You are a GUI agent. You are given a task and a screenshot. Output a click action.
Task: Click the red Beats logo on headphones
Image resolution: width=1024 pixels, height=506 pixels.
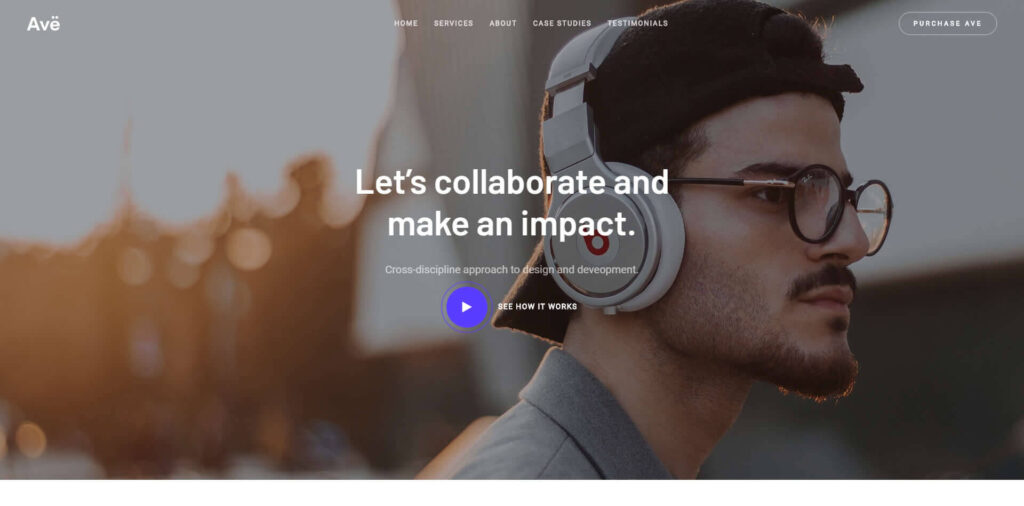pos(596,243)
